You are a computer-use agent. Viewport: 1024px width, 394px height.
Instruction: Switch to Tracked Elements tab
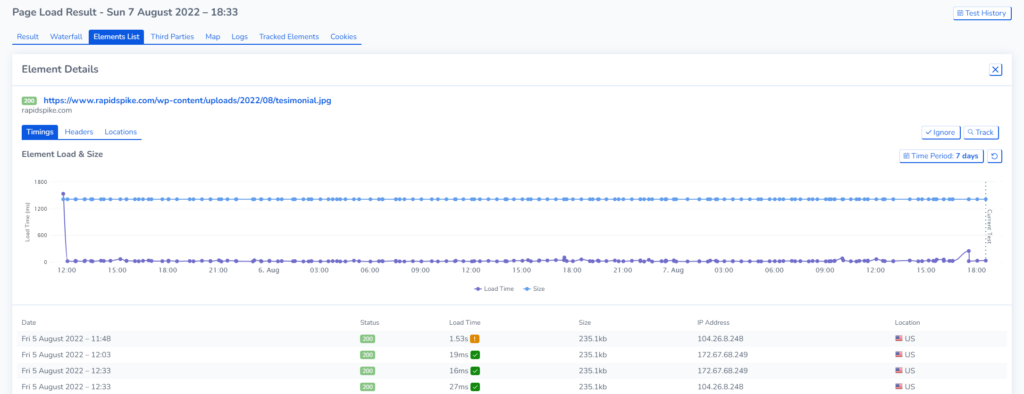pos(289,37)
